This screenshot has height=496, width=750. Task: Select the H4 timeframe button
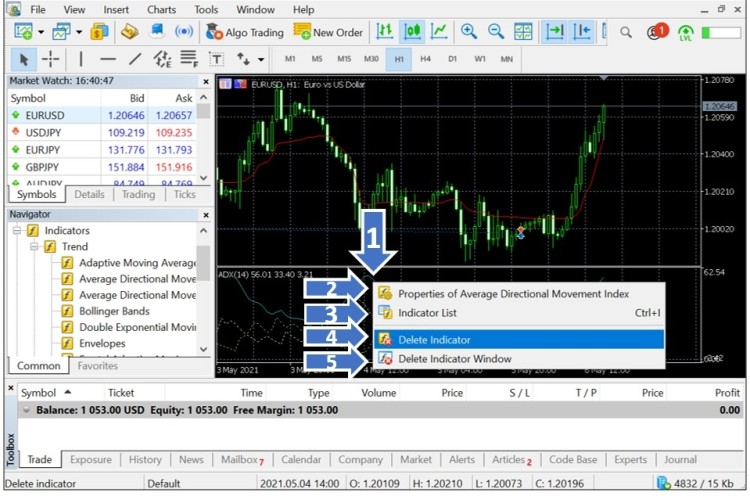(425, 59)
